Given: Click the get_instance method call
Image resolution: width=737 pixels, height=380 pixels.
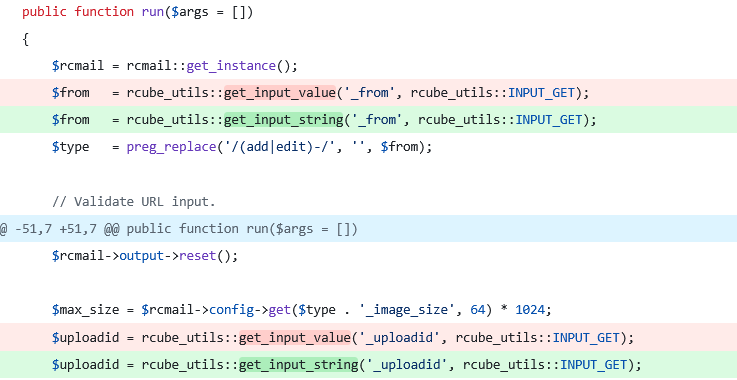Looking at the screenshot, I should (231, 66).
